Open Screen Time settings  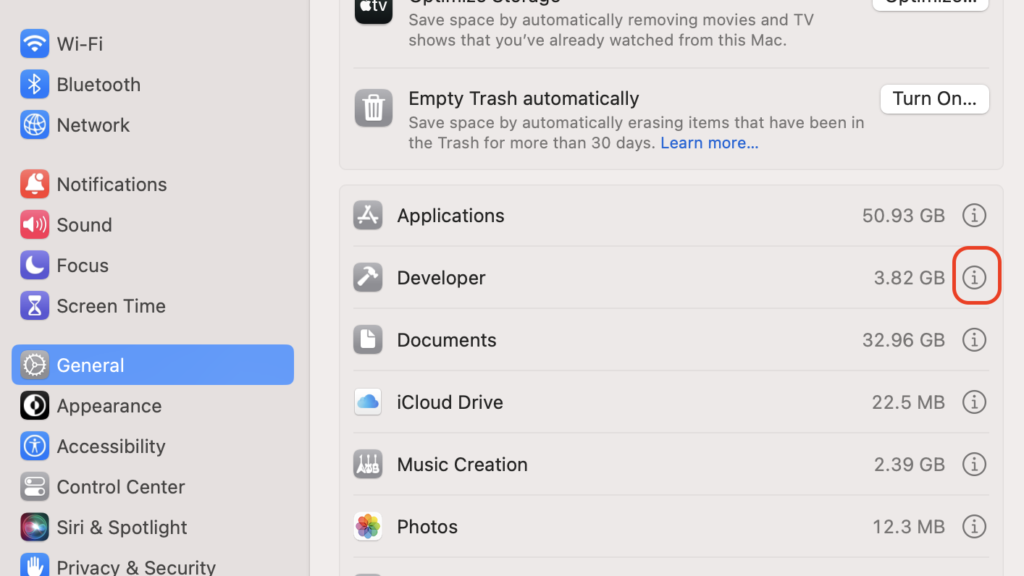coord(104,306)
